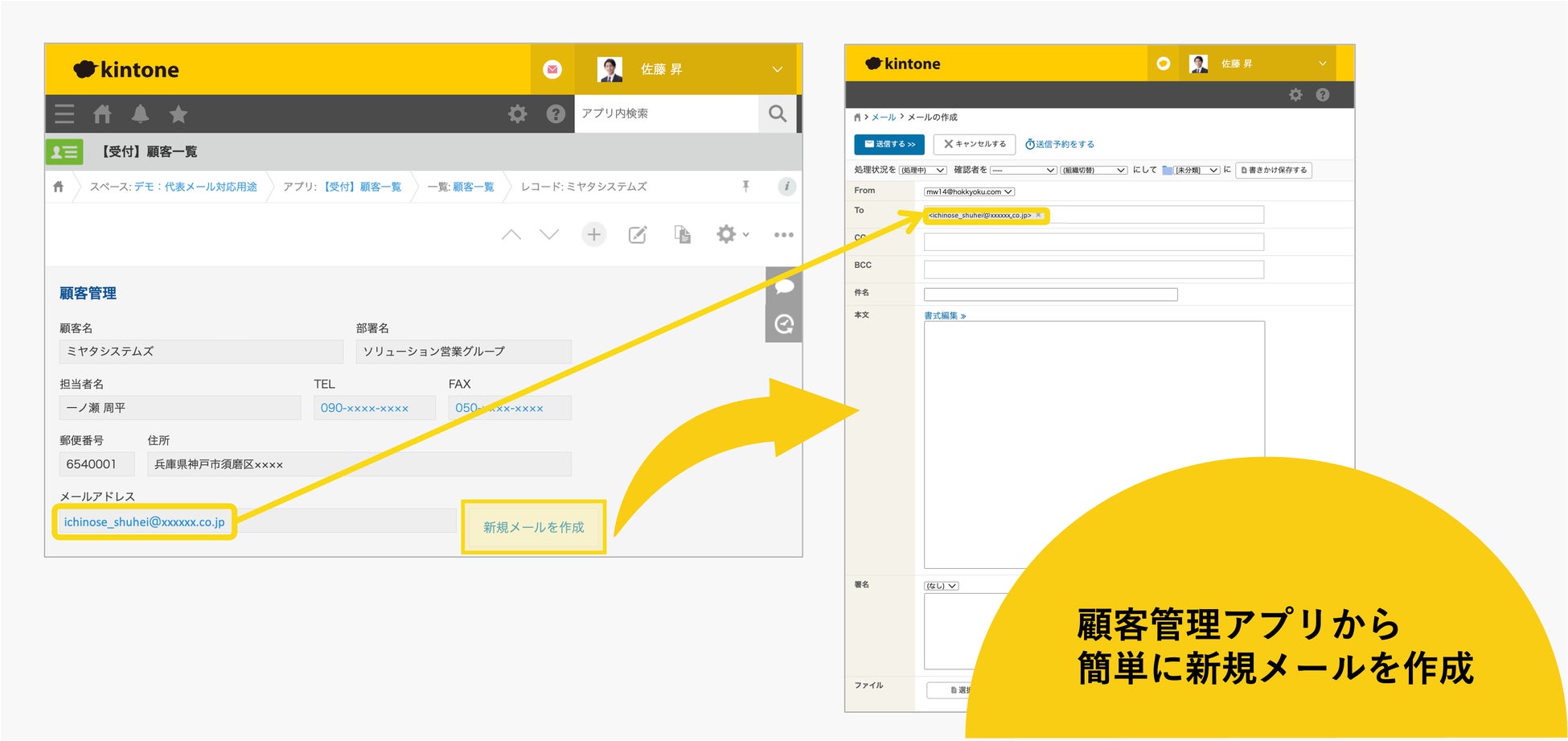This screenshot has width=1568, height=741.
Task: Click the home icon in mail breadcrumb
Action: [857, 117]
